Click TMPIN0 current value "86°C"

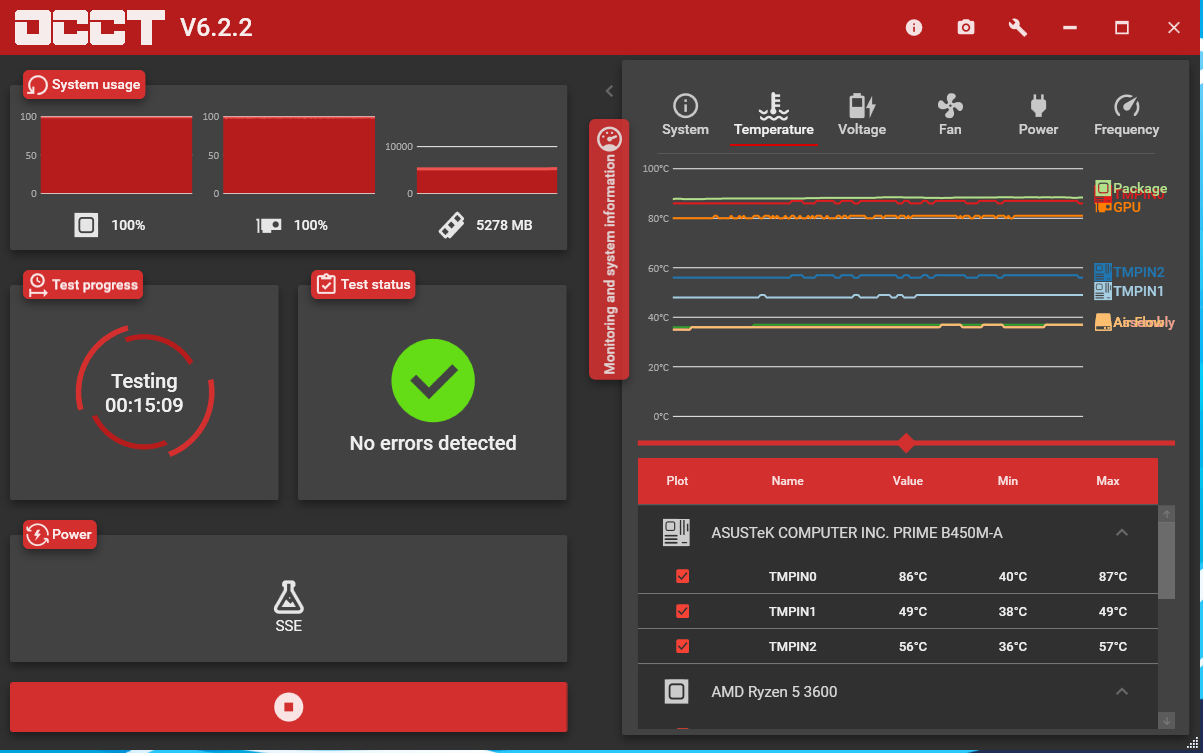point(913,577)
